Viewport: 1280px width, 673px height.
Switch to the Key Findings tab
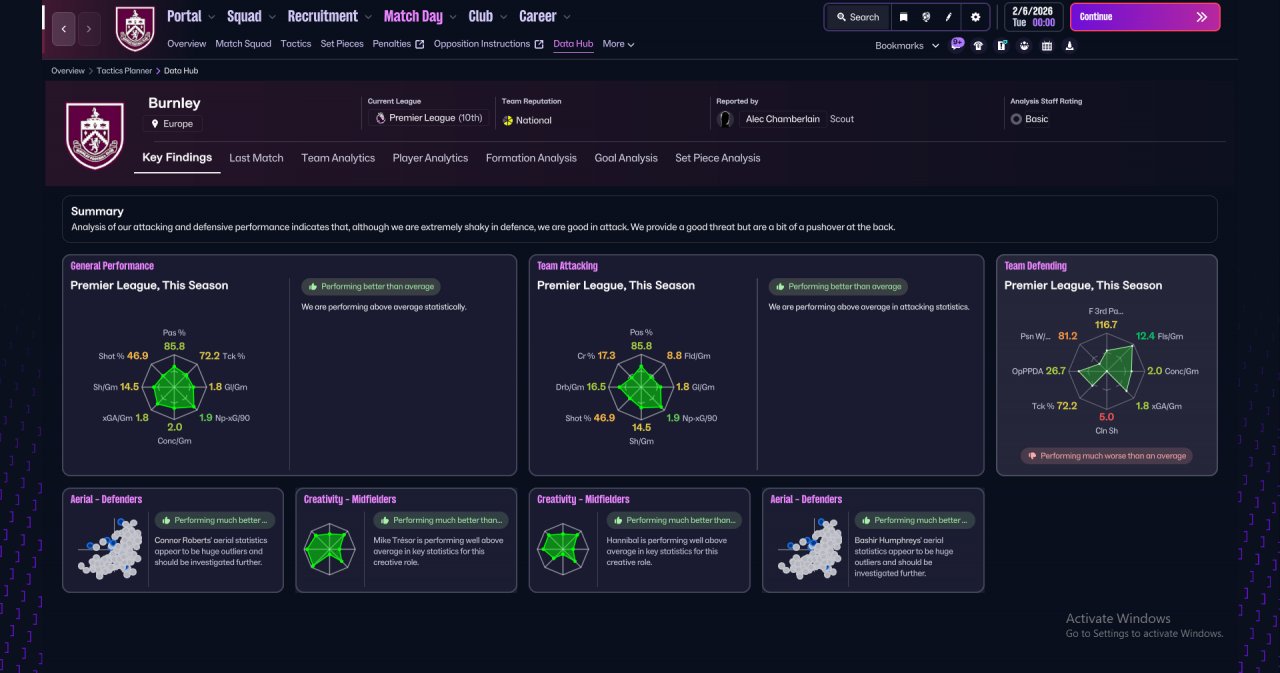point(177,158)
